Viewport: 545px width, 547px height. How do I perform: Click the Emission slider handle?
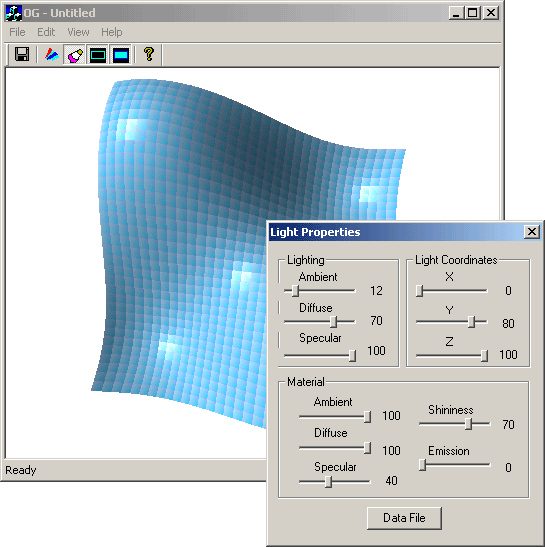[x=422, y=465]
